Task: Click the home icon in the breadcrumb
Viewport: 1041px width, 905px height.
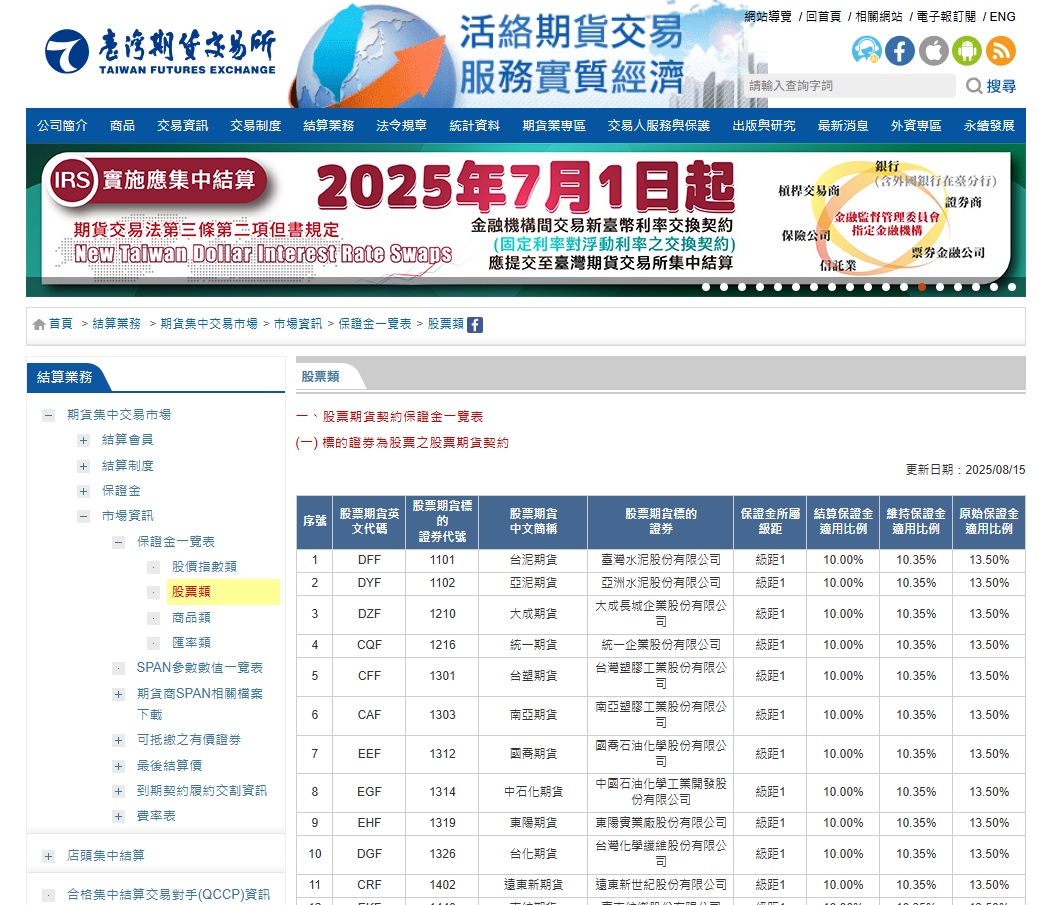Action: [x=39, y=324]
